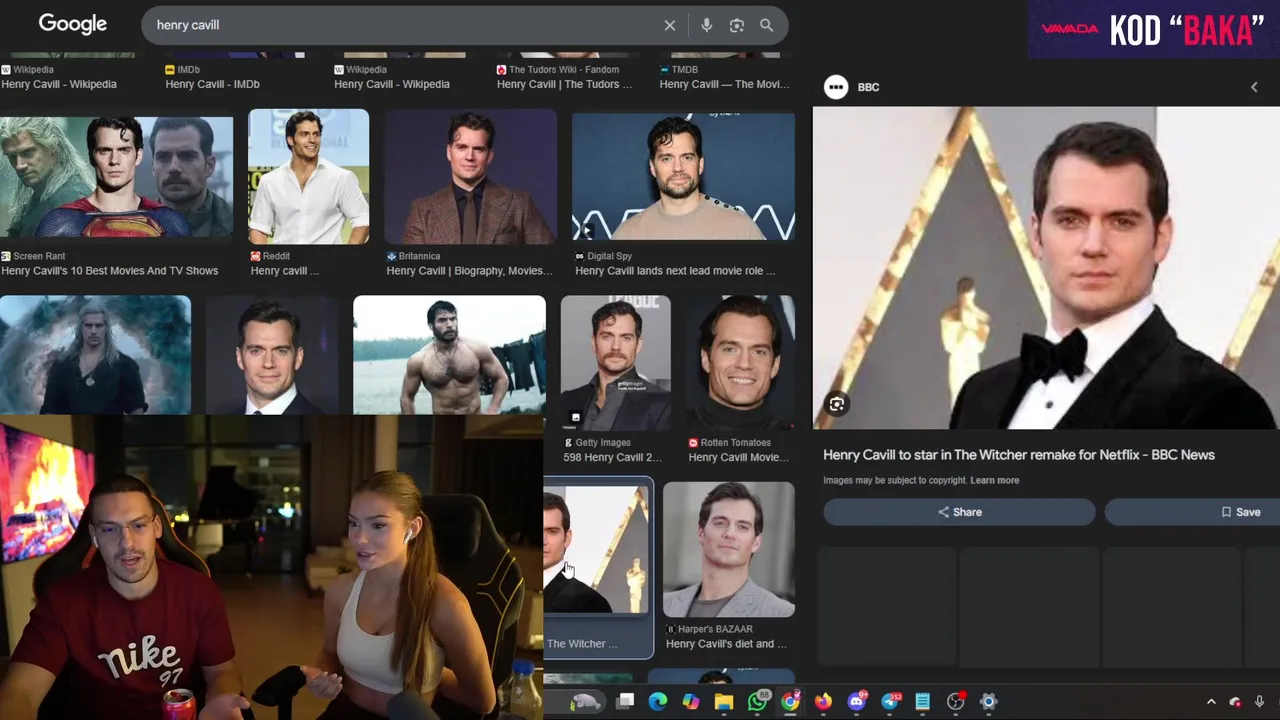1280x720 pixels.
Task: Click "598 Henry Cavill 2..." Getty caption
Action: (612, 458)
